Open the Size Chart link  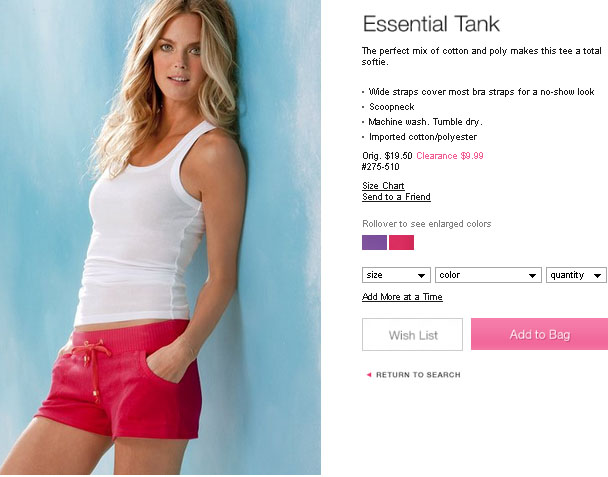click(383, 186)
